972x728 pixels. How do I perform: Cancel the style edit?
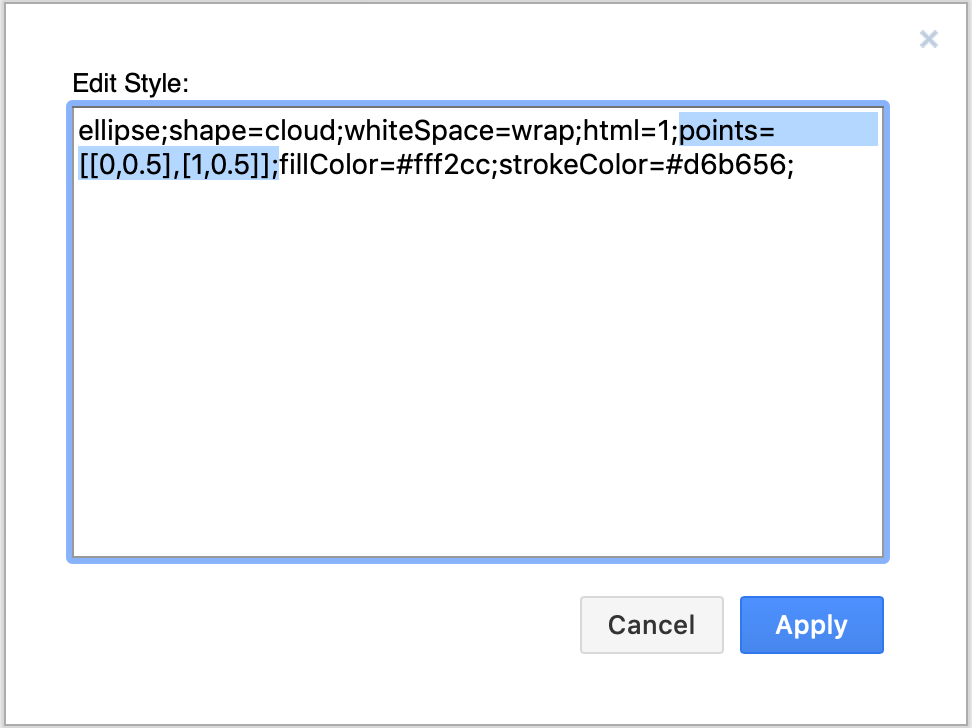click(x=652, y=624)
